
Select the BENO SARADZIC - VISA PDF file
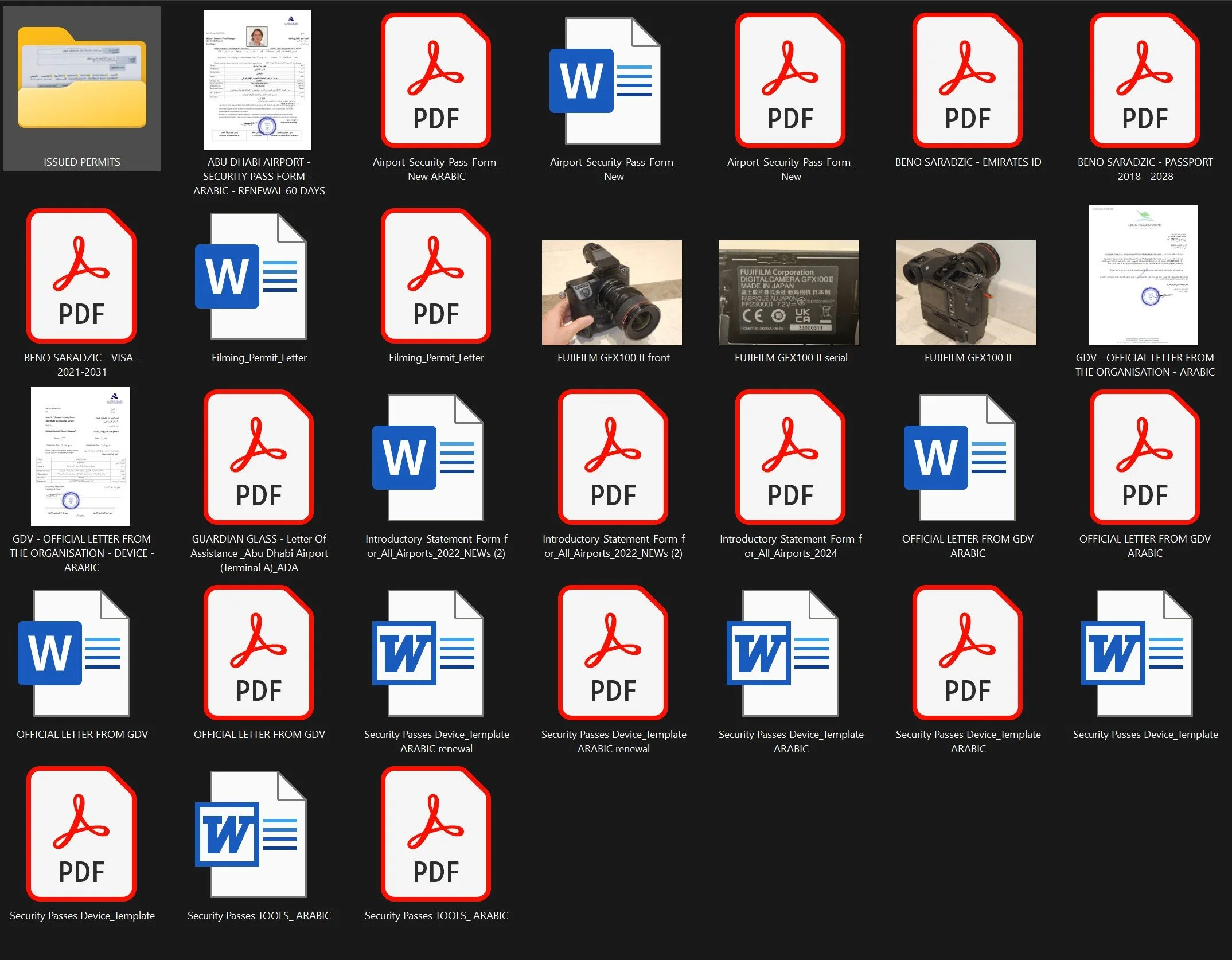[x=81, y=276]
